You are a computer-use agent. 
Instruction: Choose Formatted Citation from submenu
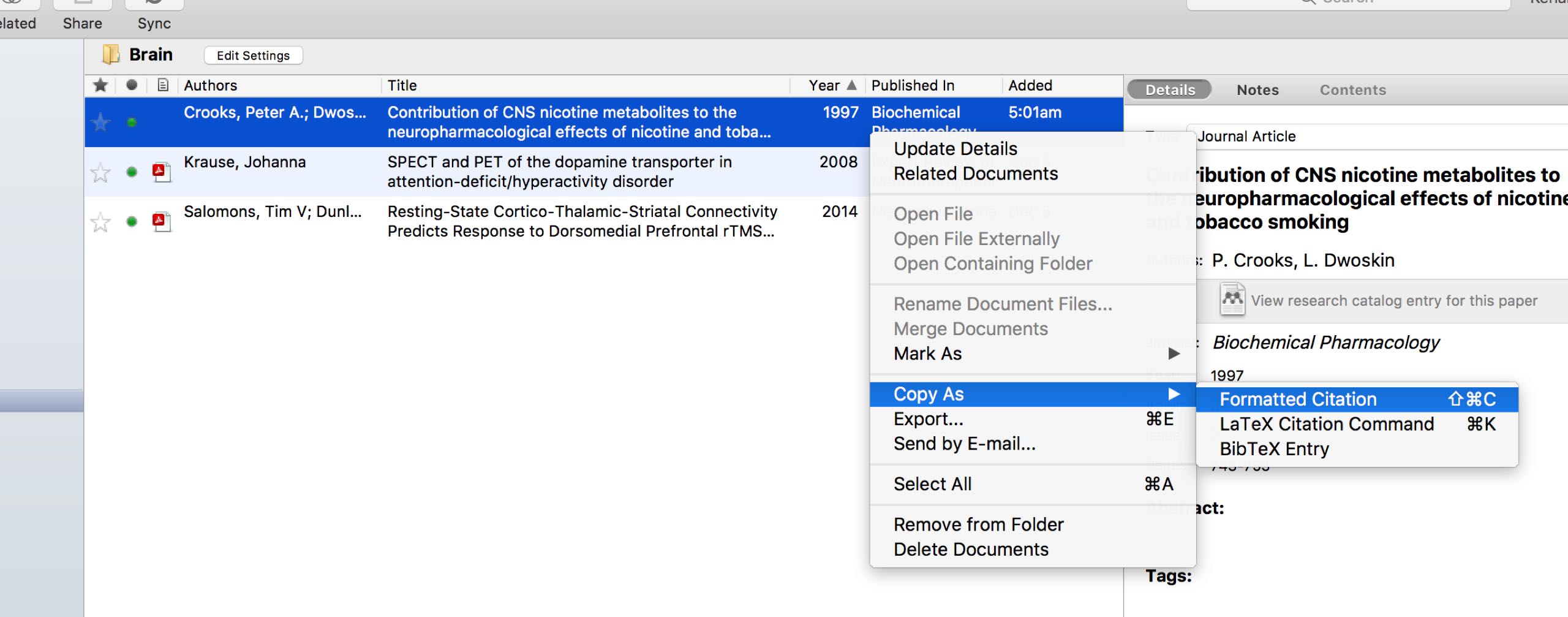click(x=1297, y=399)
